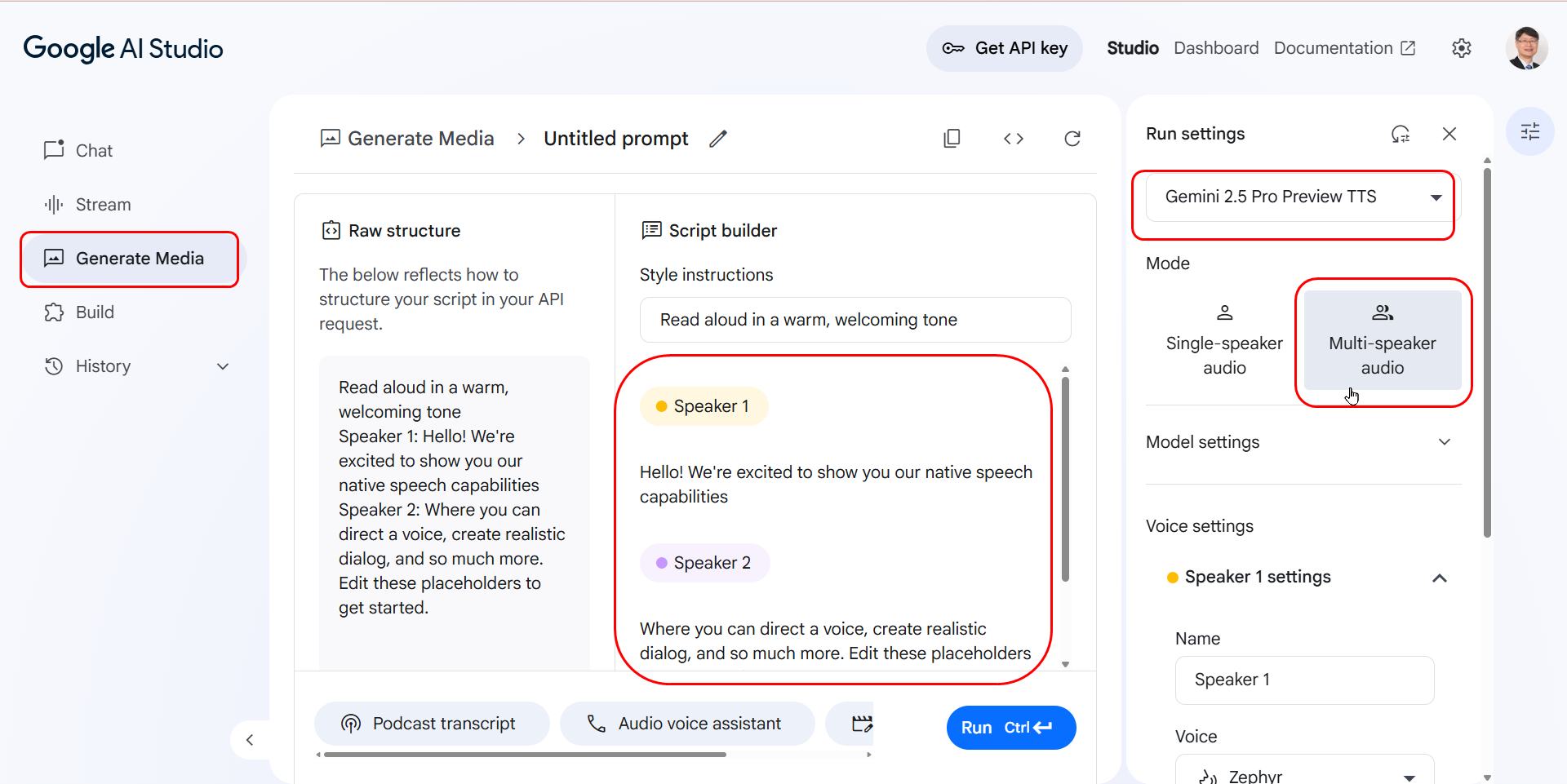Click the copy prompt icon
Image resolution: width=1567 pixels, height=784 pixels.
click(952, 139)
